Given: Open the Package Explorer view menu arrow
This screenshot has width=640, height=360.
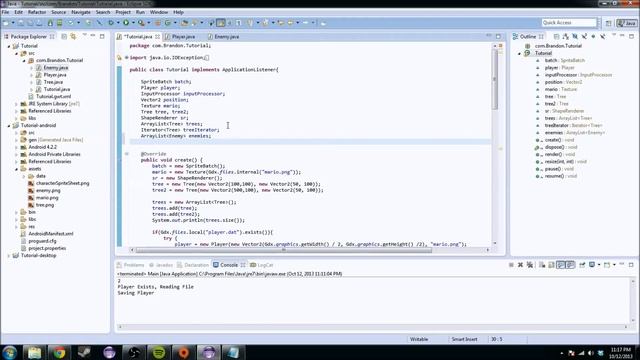Looking at the screenshot, I should point(84,36).
